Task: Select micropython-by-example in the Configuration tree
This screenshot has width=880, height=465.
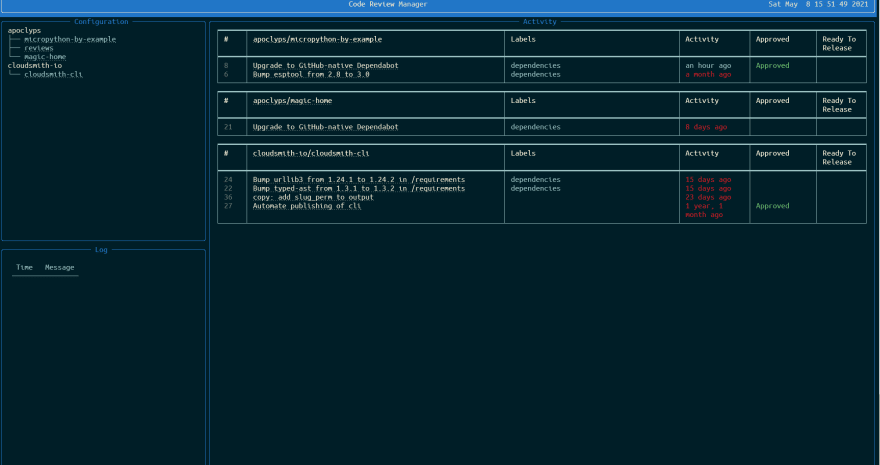Action: (x=70, y=39)
